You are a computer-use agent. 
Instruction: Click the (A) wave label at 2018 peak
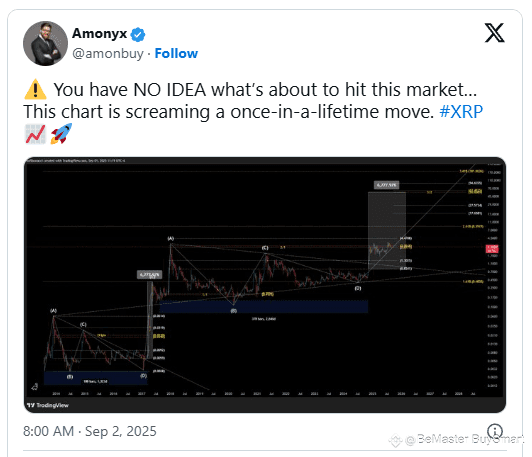tap(171, 239)
